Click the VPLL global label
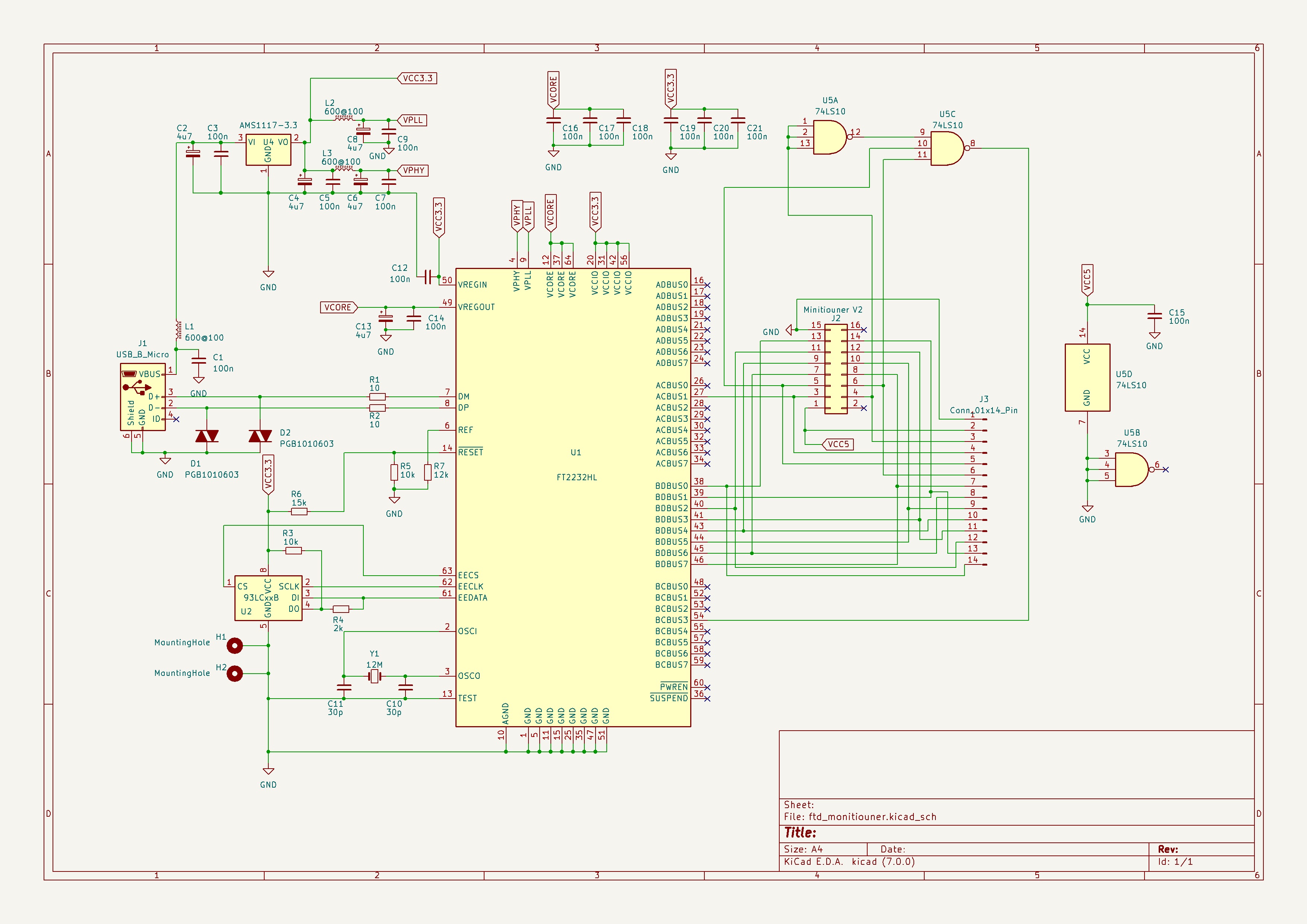The image size is (1307, 924). click(411, 120)
